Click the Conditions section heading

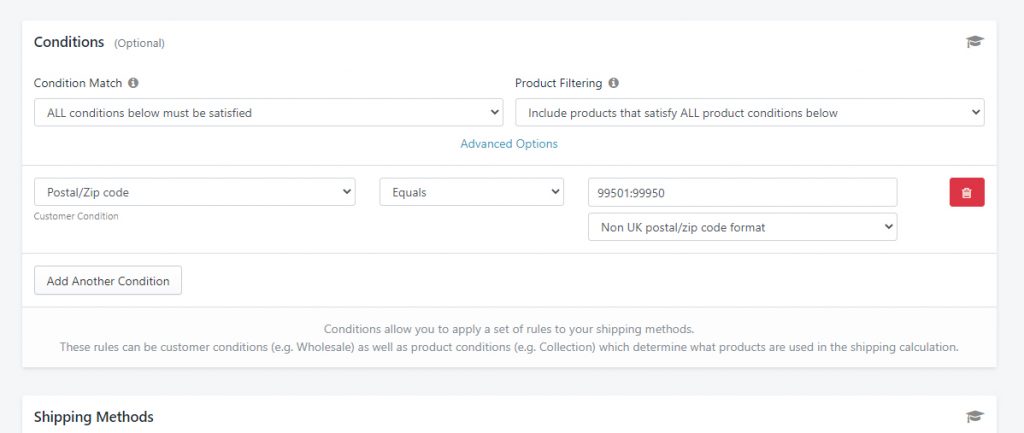(x=69, y=42)
